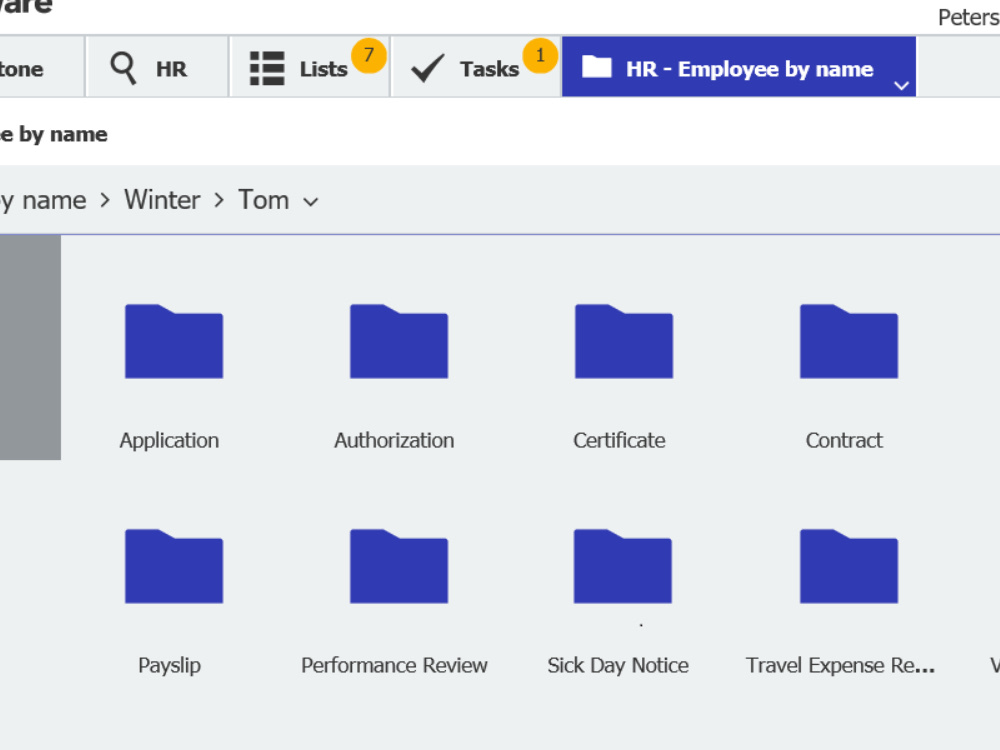The image size is (1000, 750).
Task: Open the Performance Review folder icon
Action: [x=399, y=566]
